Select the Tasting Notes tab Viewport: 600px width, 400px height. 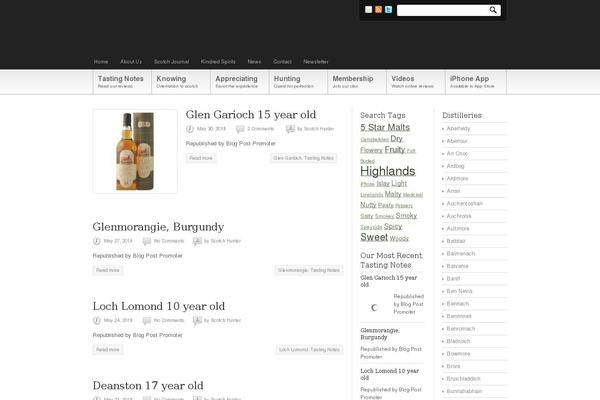coord(122,82)
